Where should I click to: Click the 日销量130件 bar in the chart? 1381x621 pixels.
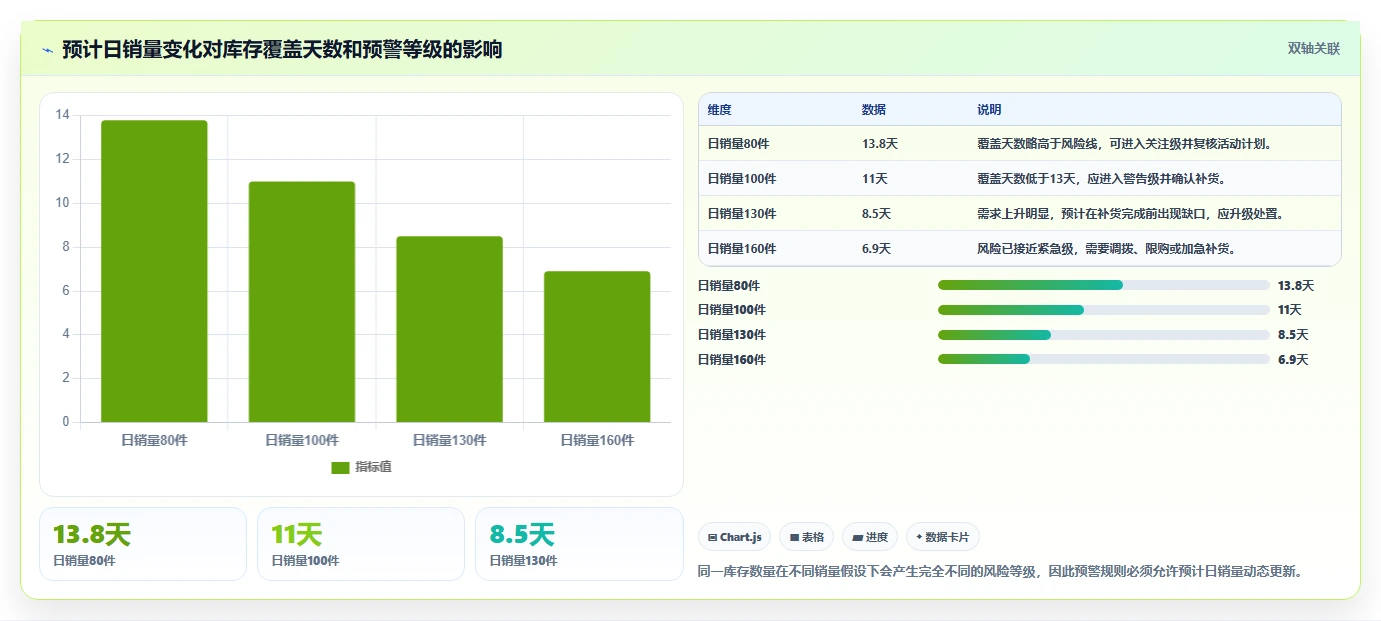click(449, 329)
